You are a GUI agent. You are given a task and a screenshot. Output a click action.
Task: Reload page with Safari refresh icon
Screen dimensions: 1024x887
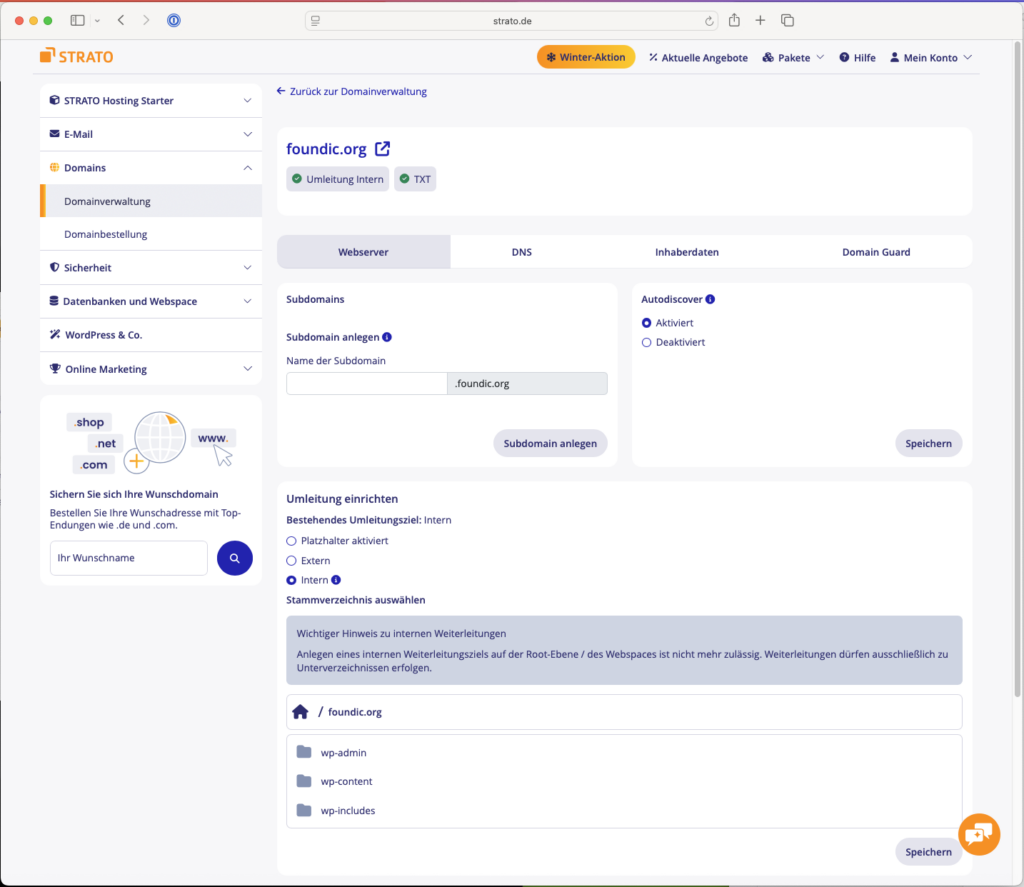click(710, 20)
